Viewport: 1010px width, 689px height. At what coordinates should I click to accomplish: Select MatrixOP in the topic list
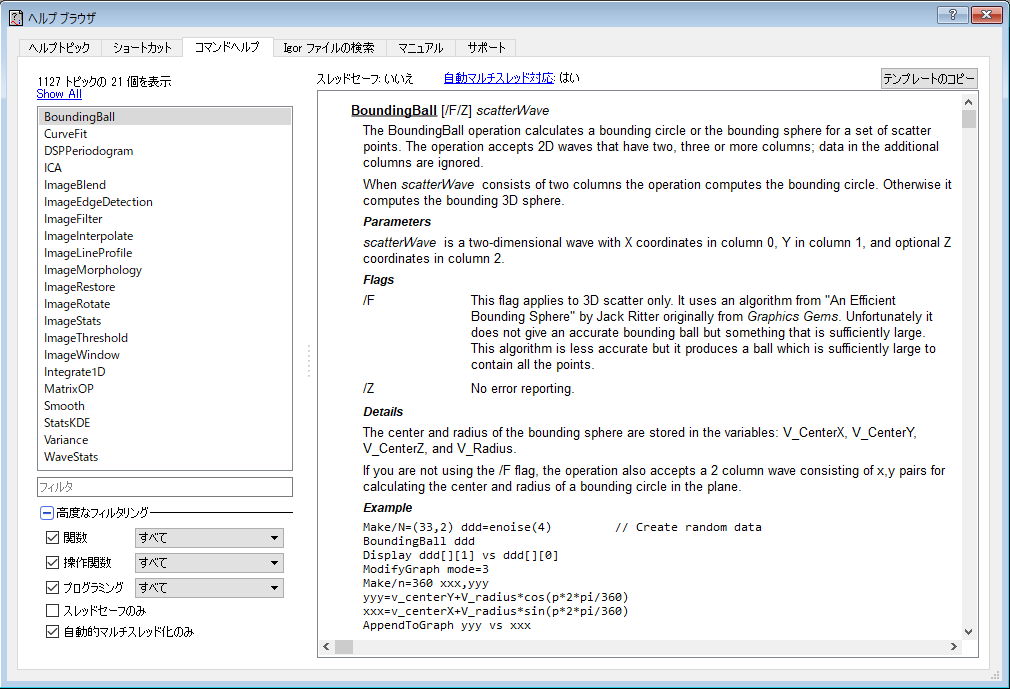pyautogui.click(x=165, y=389)
